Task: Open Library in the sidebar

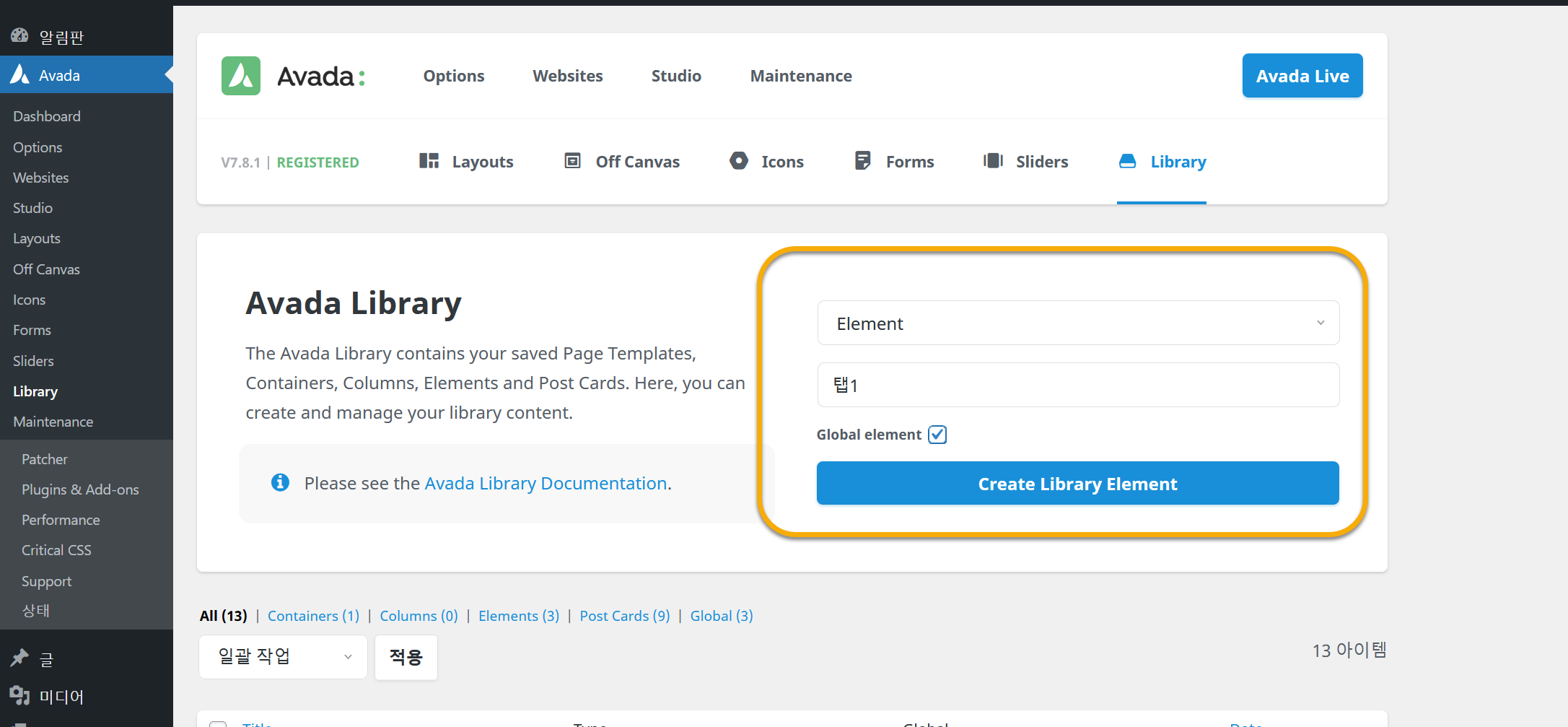Action: [35, 391]
